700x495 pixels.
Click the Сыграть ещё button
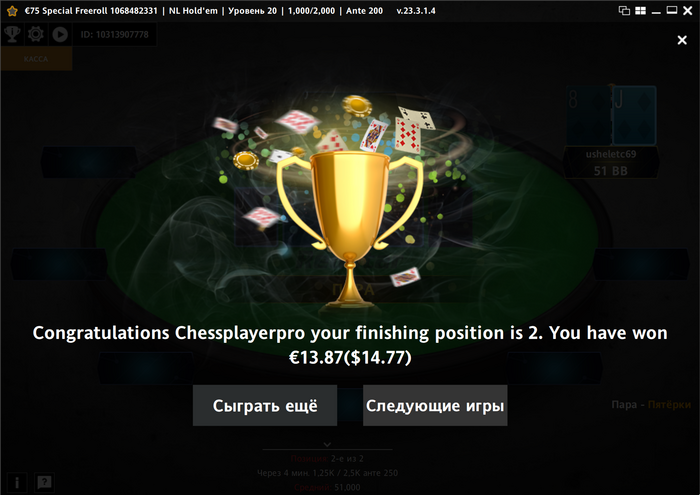pos(265,405)
